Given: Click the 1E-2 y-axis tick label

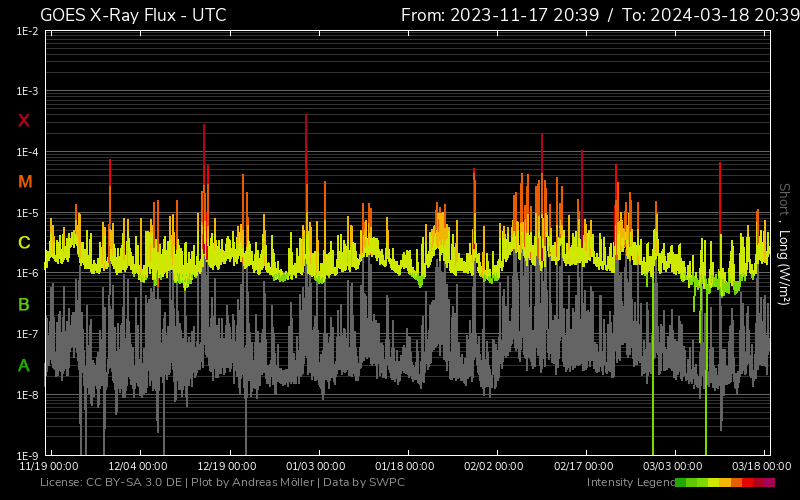Looking at the screenshot, I should [x=28, y=31].
